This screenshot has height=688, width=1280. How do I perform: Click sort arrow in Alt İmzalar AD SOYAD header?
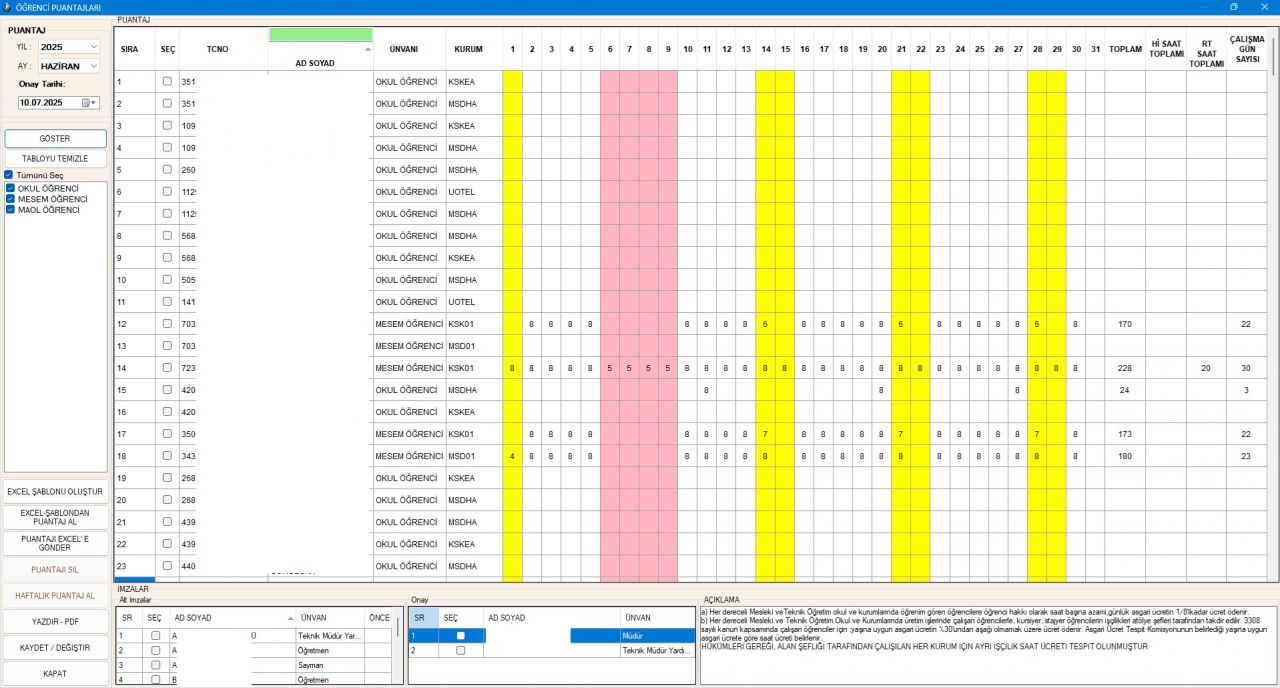pyautogui.click(x=290, y=618)
